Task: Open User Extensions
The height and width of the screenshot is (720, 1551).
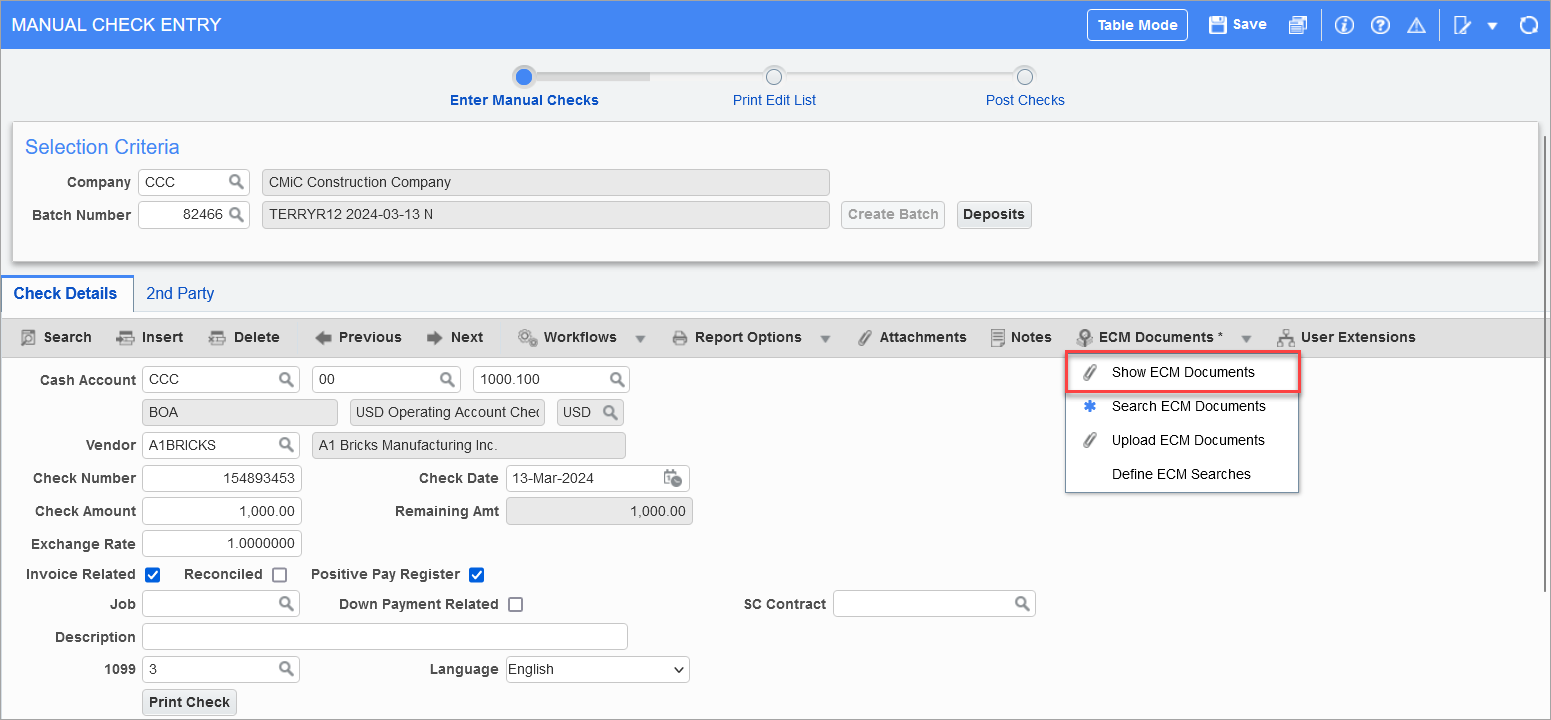Action: 1347,337
